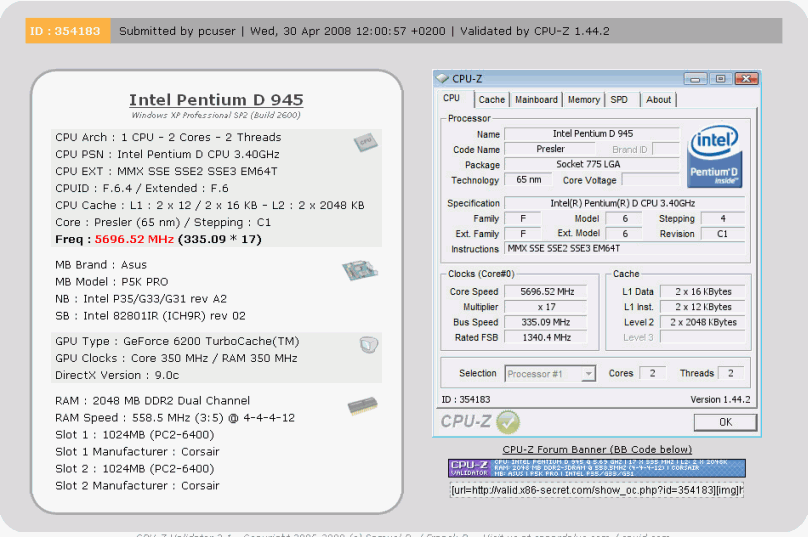Click the CPU-Z validated green checkmark logo

(x=508, y=422)
